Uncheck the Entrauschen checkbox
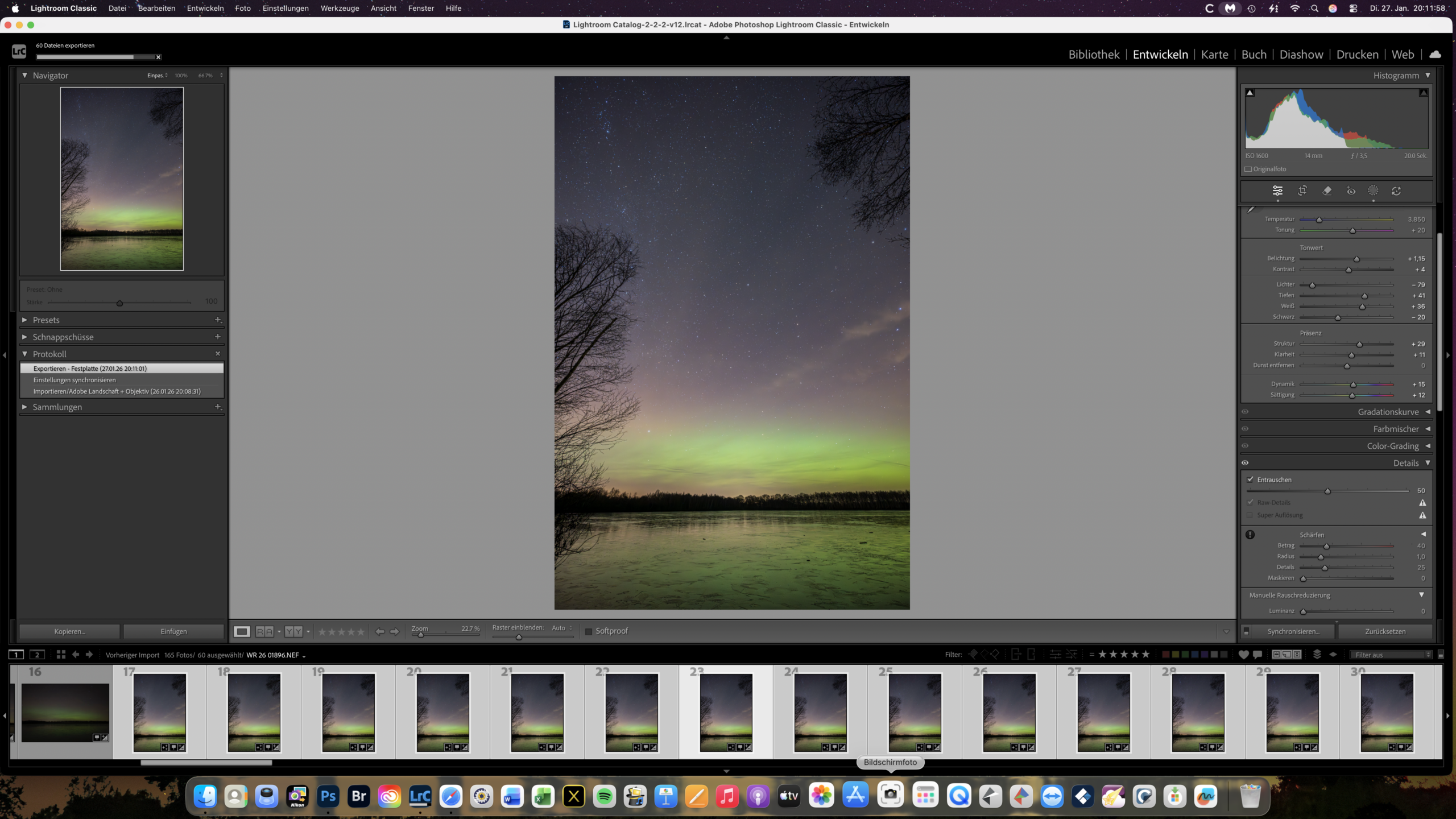The image size is (1456, 819). click(x=1250, y=479)
